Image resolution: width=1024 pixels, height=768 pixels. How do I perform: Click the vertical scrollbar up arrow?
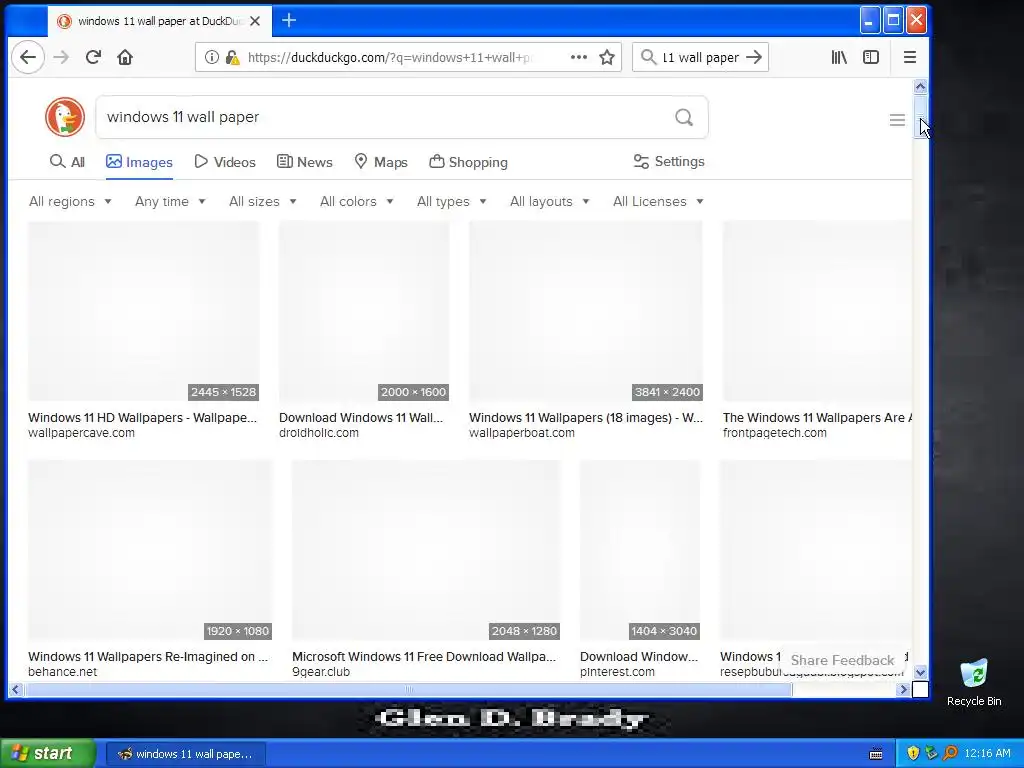(920, 87)
